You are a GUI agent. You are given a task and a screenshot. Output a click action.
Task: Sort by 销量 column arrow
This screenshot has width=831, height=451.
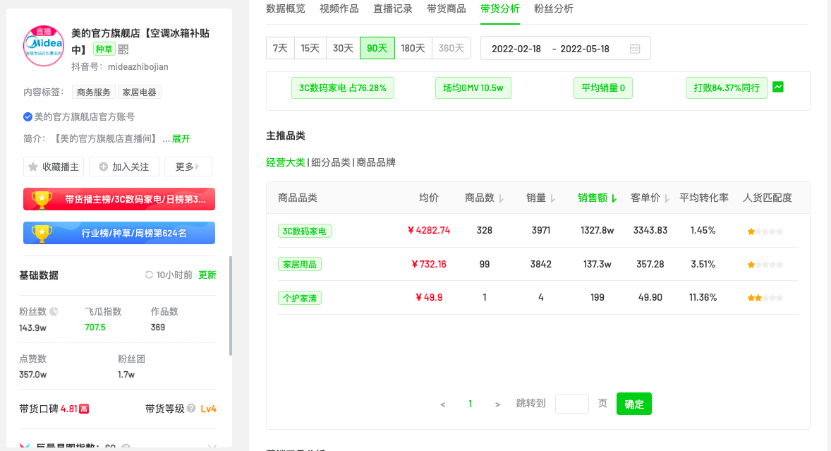tap(552, 198)
